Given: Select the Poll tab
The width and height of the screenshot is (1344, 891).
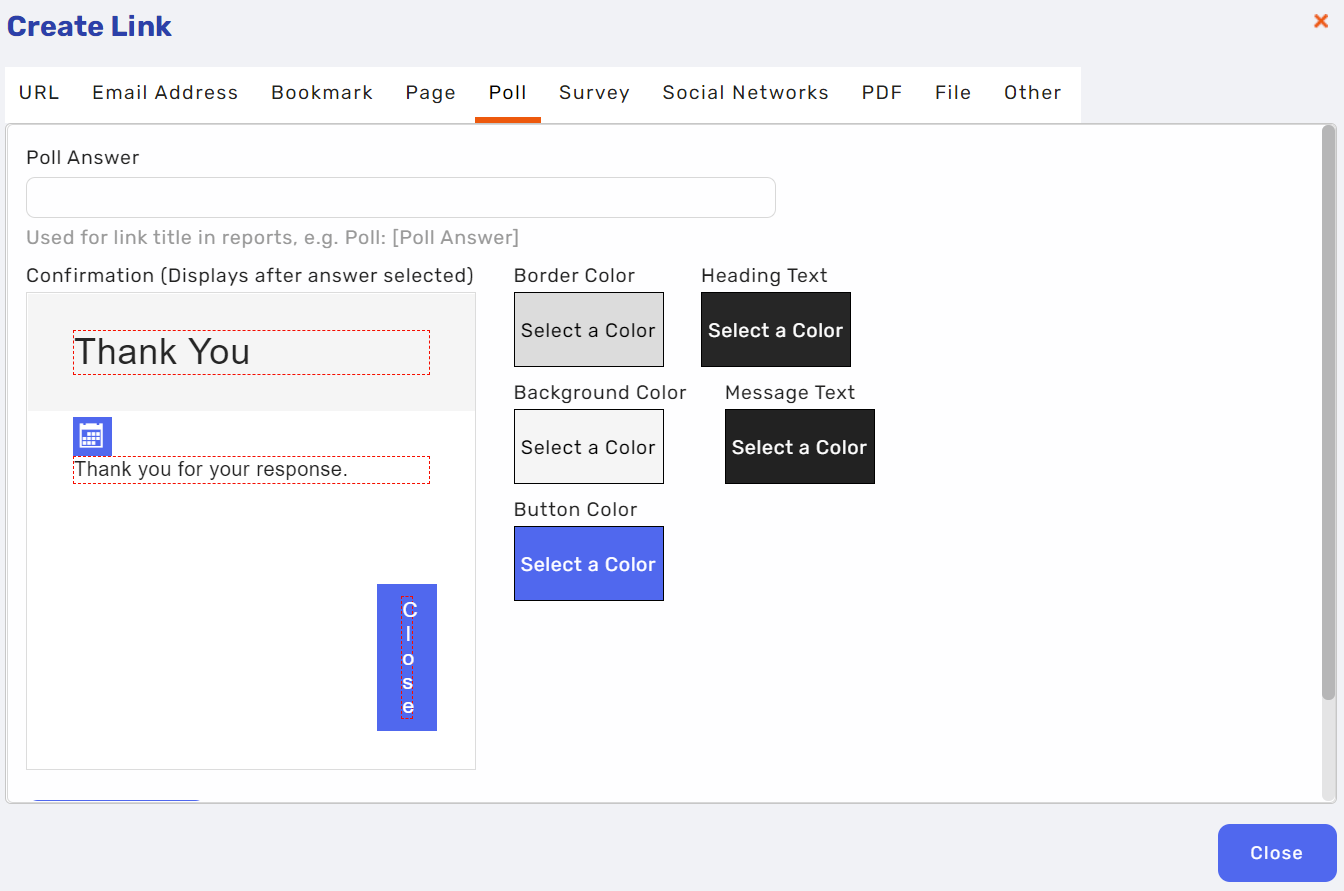Looking at the screenshot, I should [x=508, y=93].
